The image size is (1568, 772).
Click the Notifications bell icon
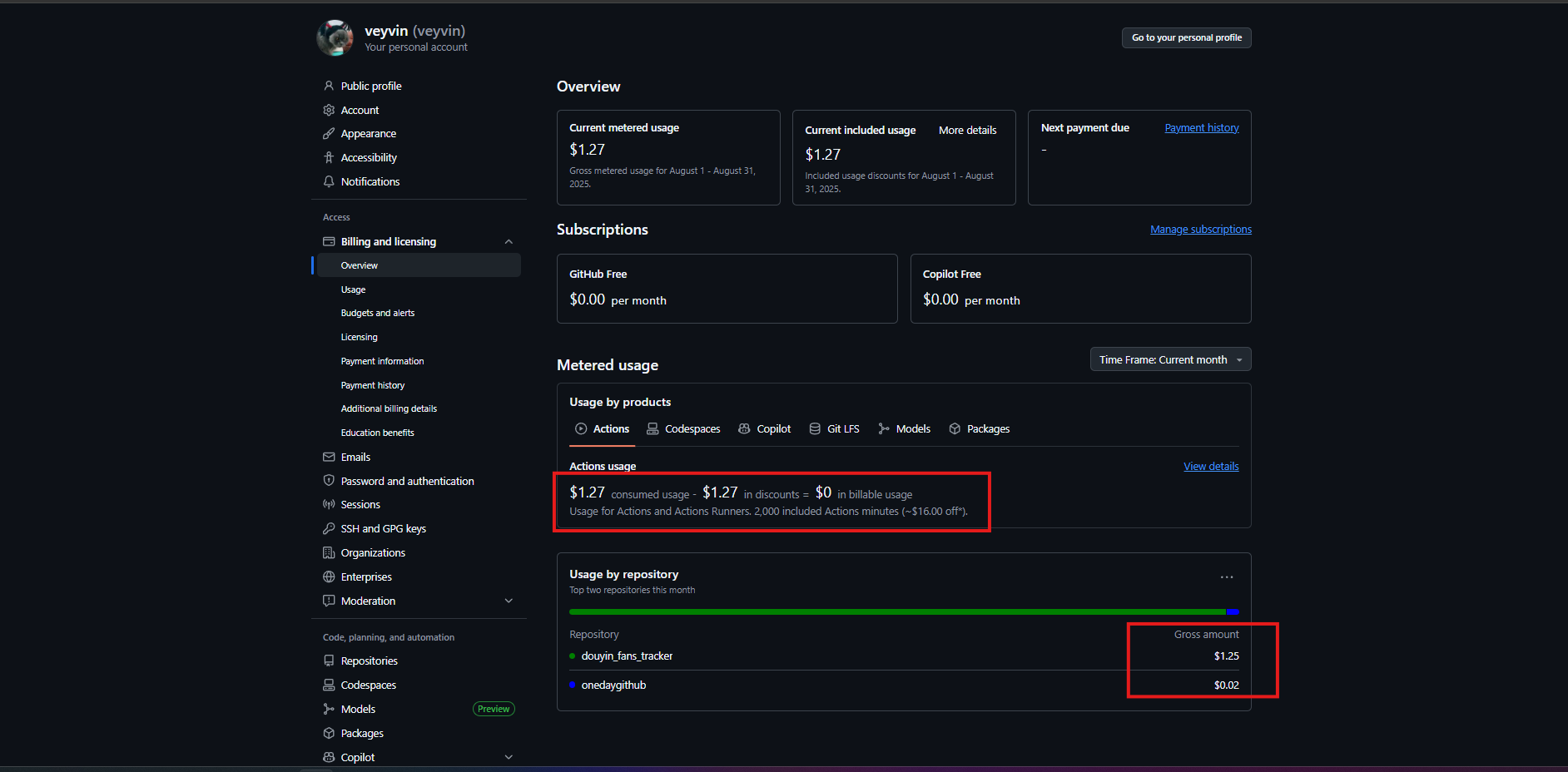point(329,181)
